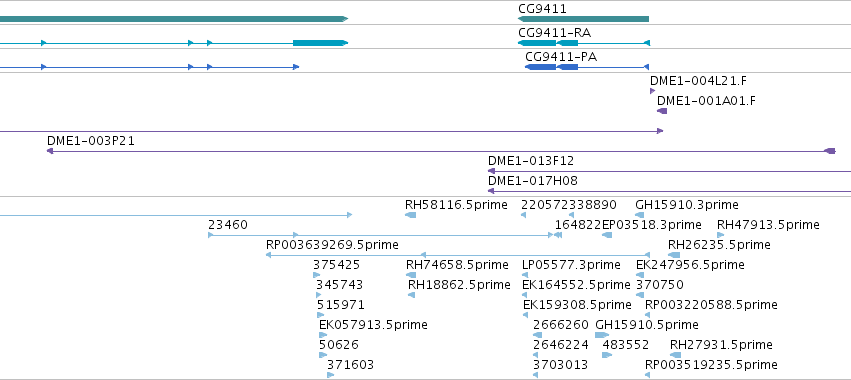The height and width of the screenshot is (380, 851).
Task: Click the RH27931.5prime feature glyph
Action: (675, 355)
